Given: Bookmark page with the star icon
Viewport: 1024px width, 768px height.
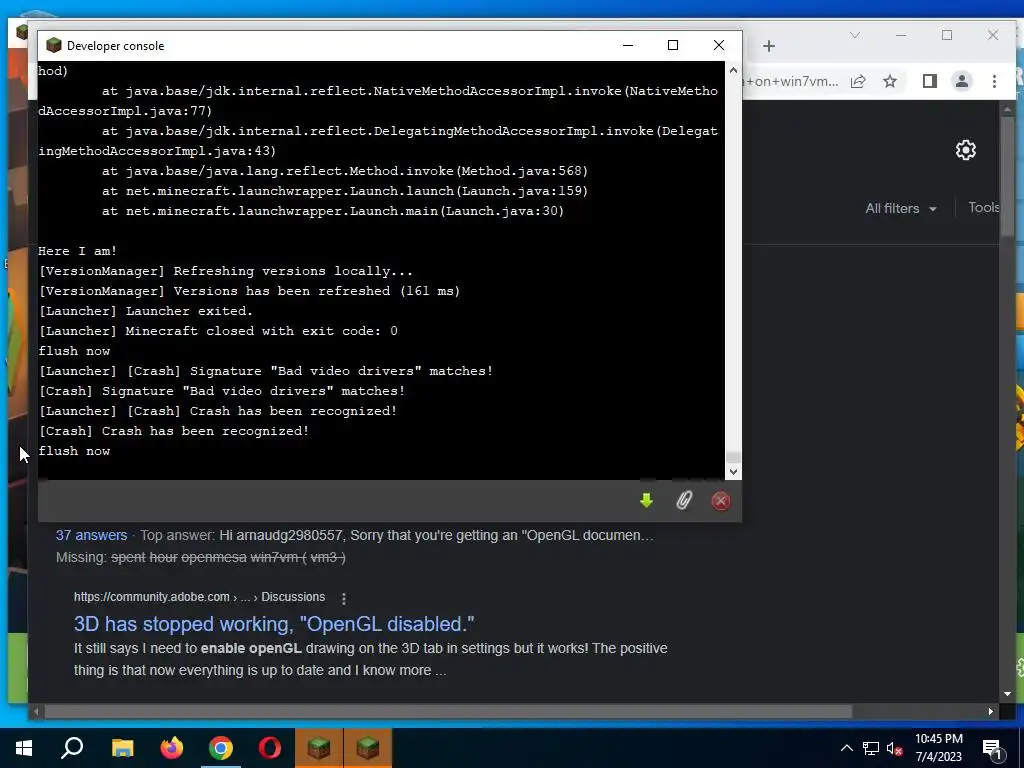Looking at the screenshot, I should [889, 81].
